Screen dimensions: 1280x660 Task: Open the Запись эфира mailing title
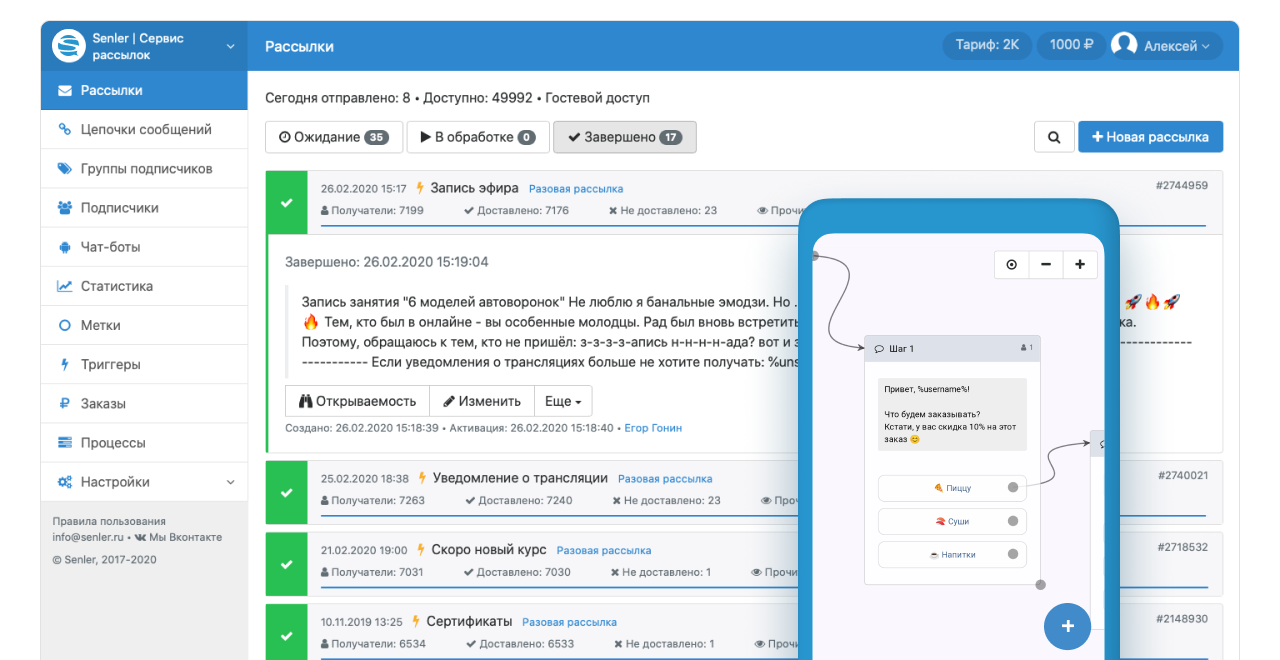pyautogui.click(x=474, y=188)
